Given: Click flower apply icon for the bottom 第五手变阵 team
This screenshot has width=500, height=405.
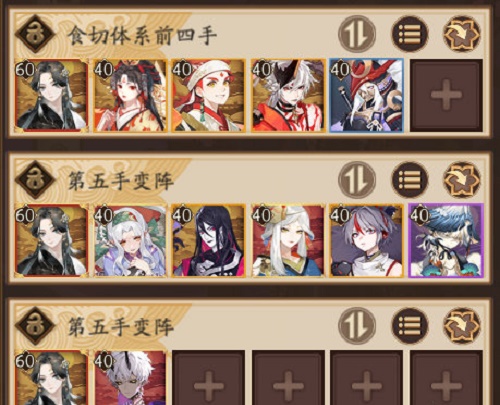Looking at the screenshot, I should tap(462, 326).
